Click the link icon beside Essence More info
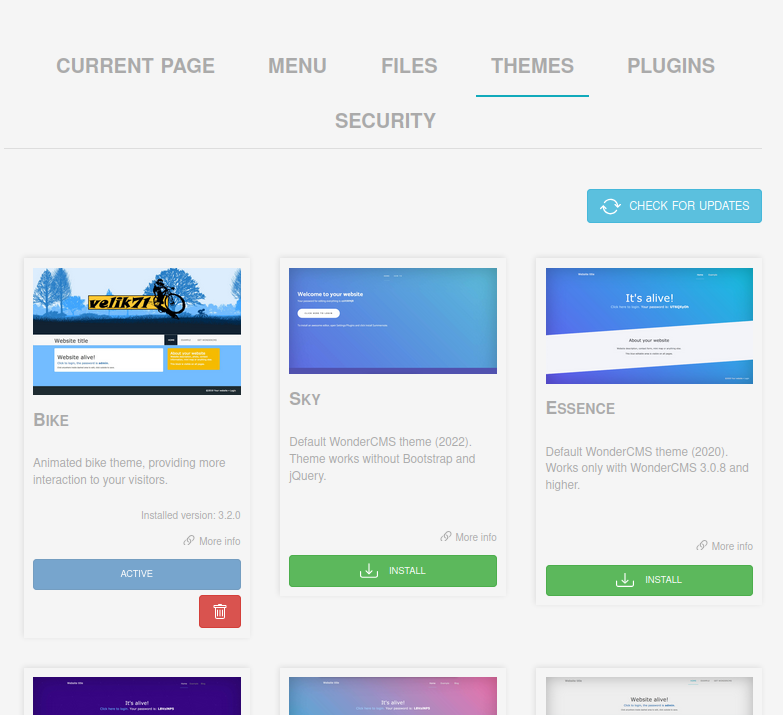 point(702,546)
